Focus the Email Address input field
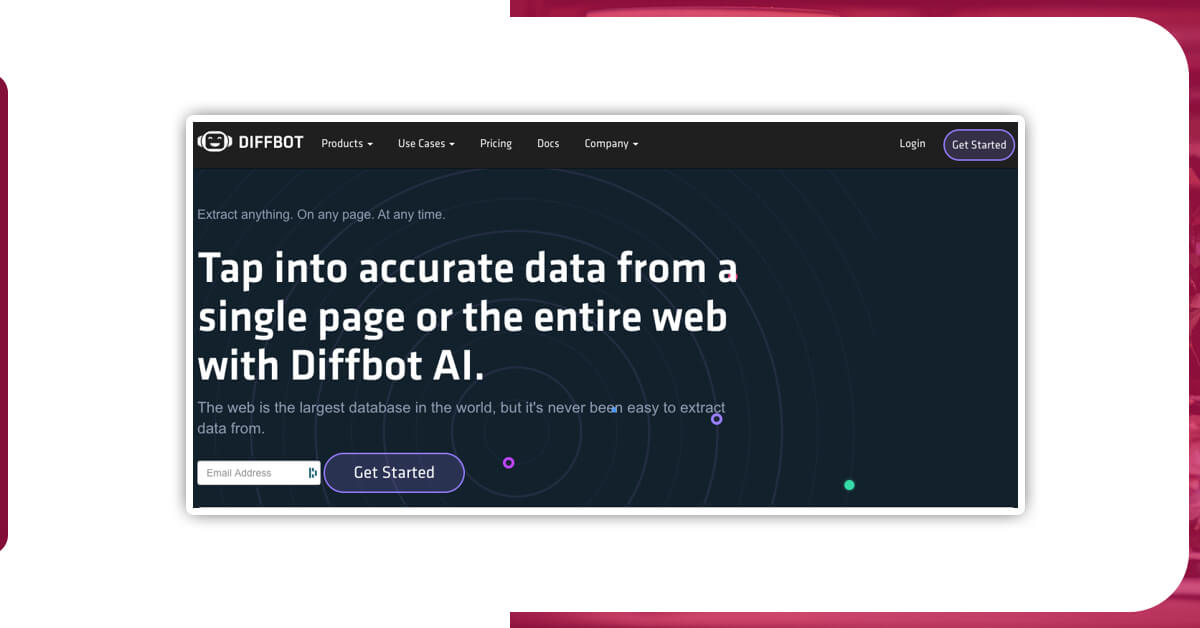The width and height of the screenshot is (1200, 628). [x=259, y=473]
